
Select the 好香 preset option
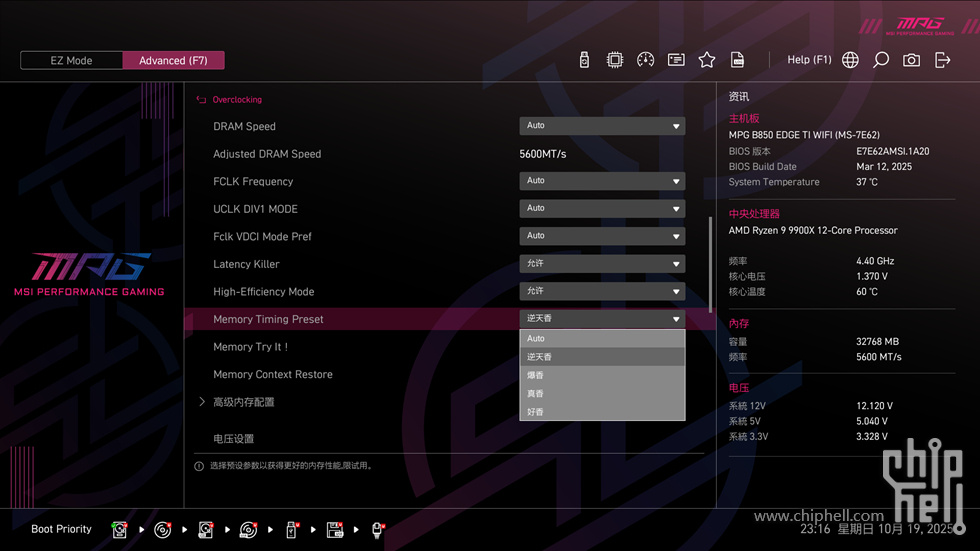[x=602, y=412]
